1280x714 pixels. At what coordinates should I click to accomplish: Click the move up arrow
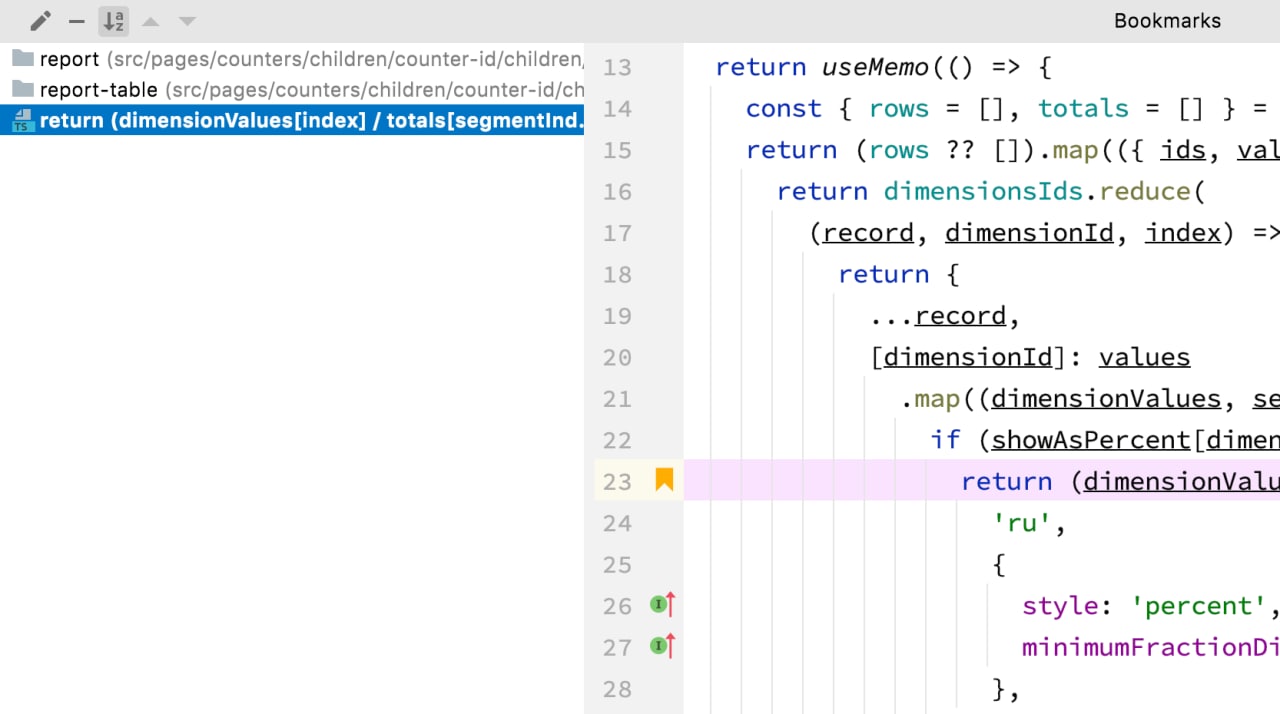(150, 21)
